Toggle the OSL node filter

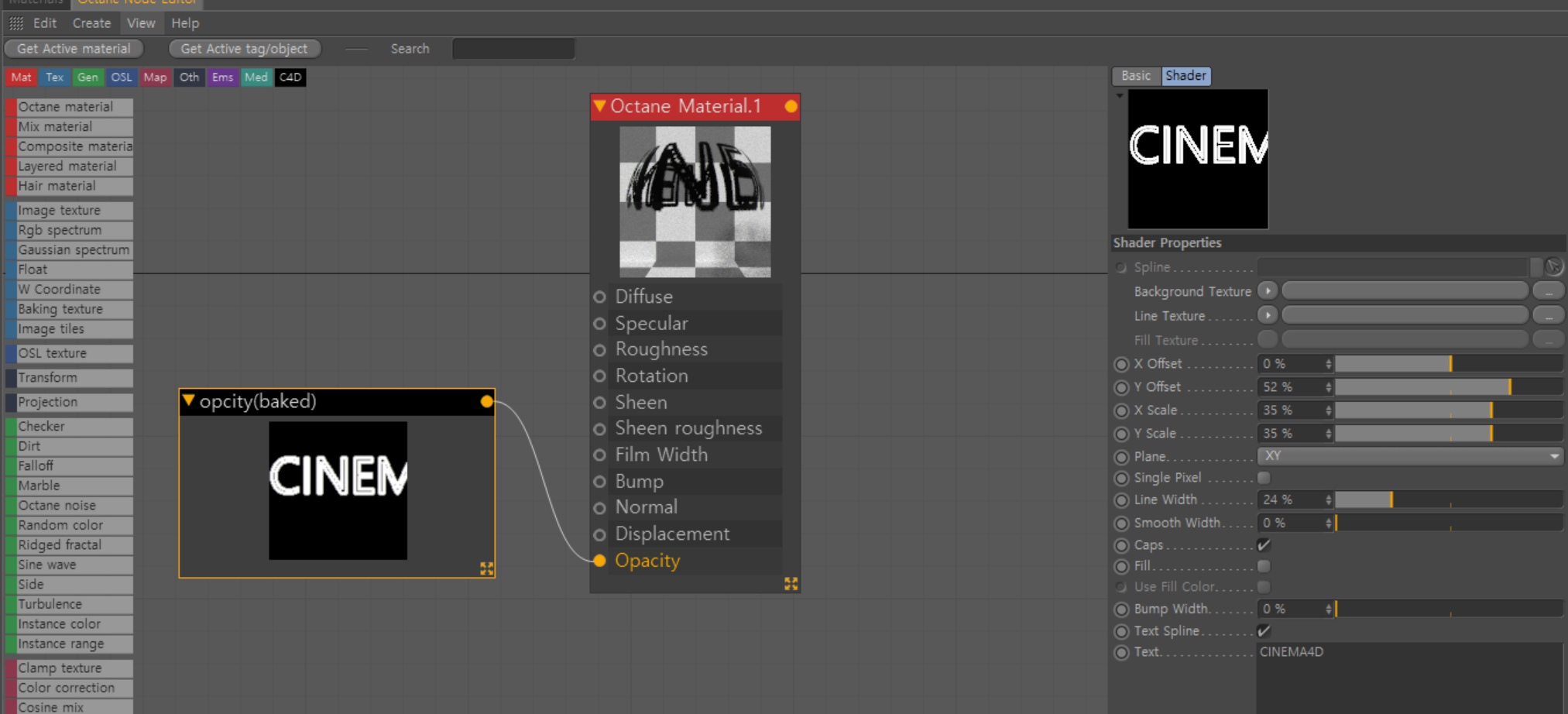click(x=121, y=77)
